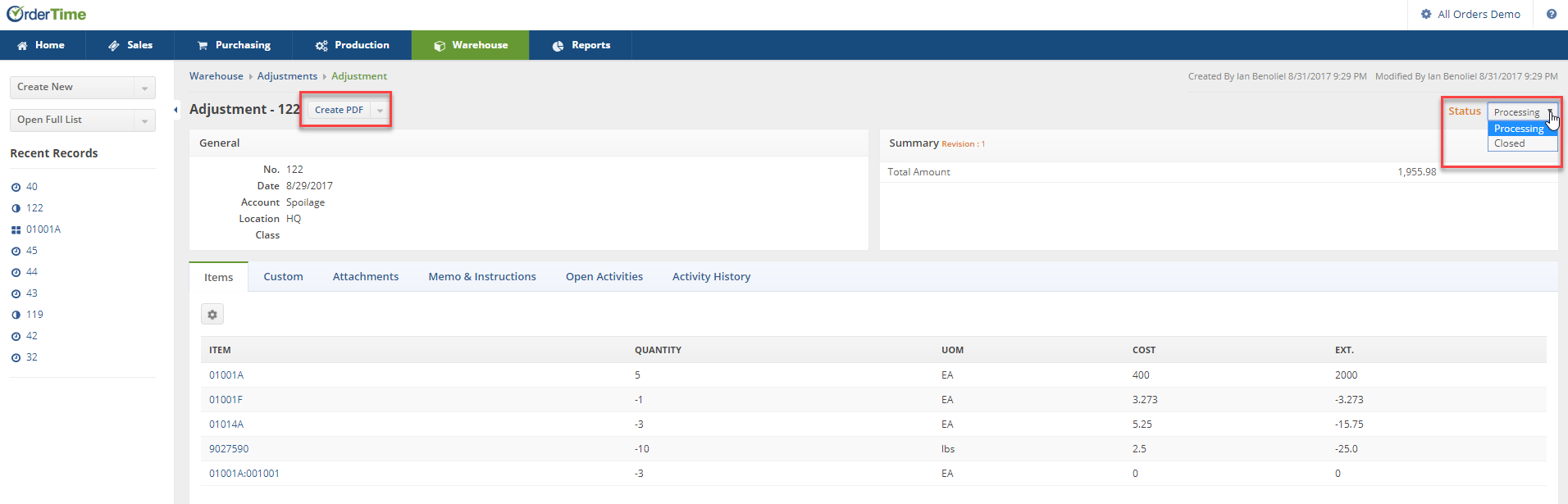
Task: Click the Create New button
Action: click(72, 88)
